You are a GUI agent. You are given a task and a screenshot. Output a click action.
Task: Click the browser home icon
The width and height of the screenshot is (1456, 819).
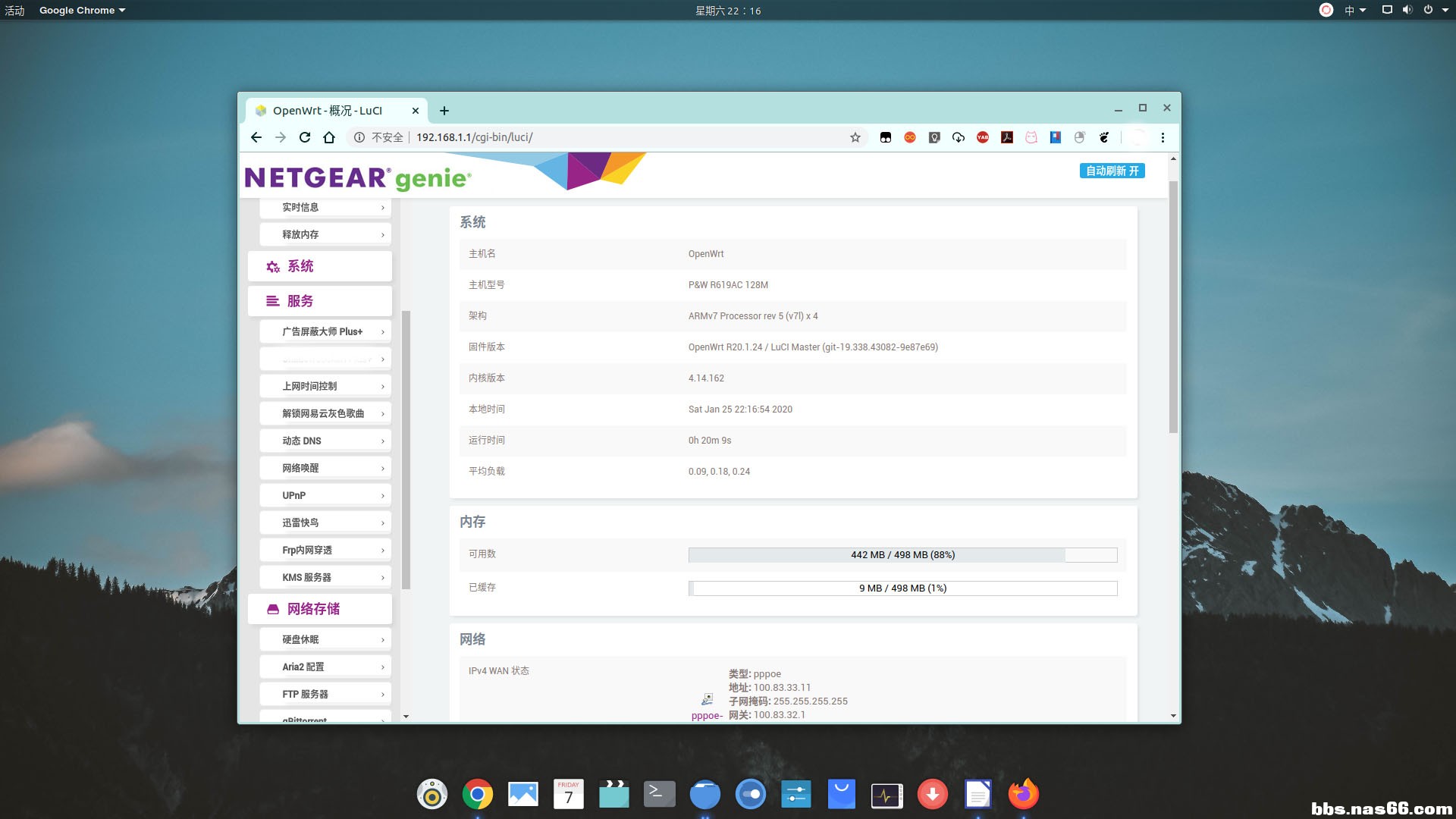tap(329, 137)
